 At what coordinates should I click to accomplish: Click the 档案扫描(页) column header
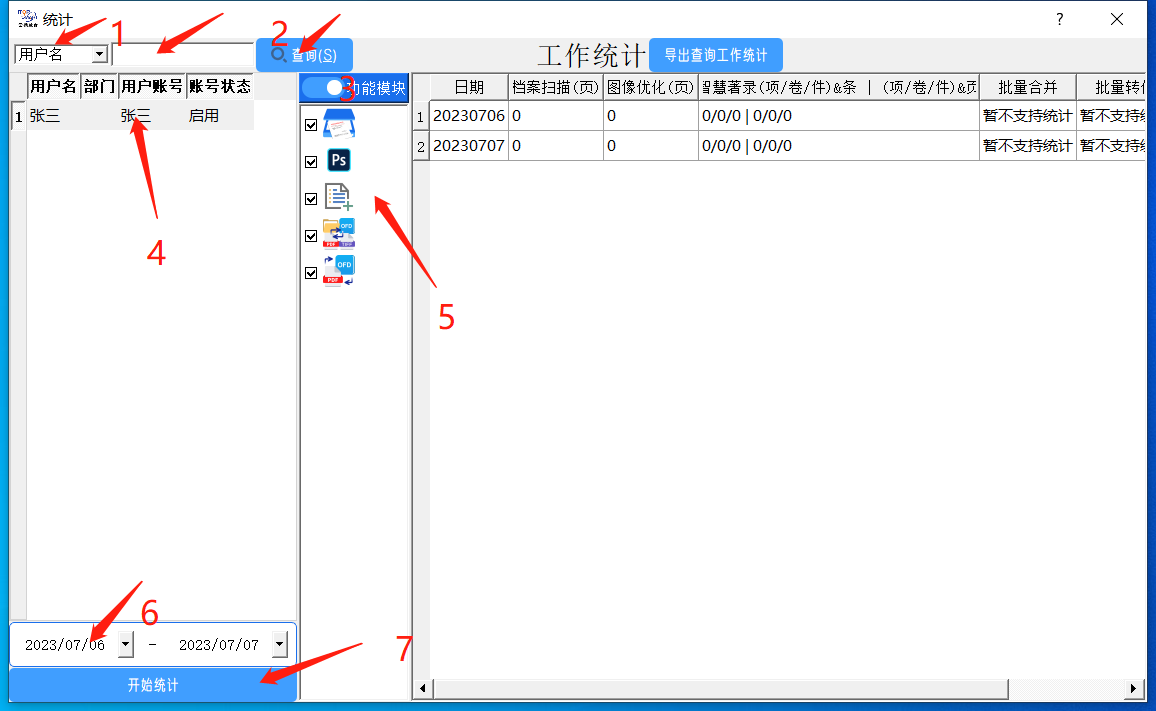(555, 87)
